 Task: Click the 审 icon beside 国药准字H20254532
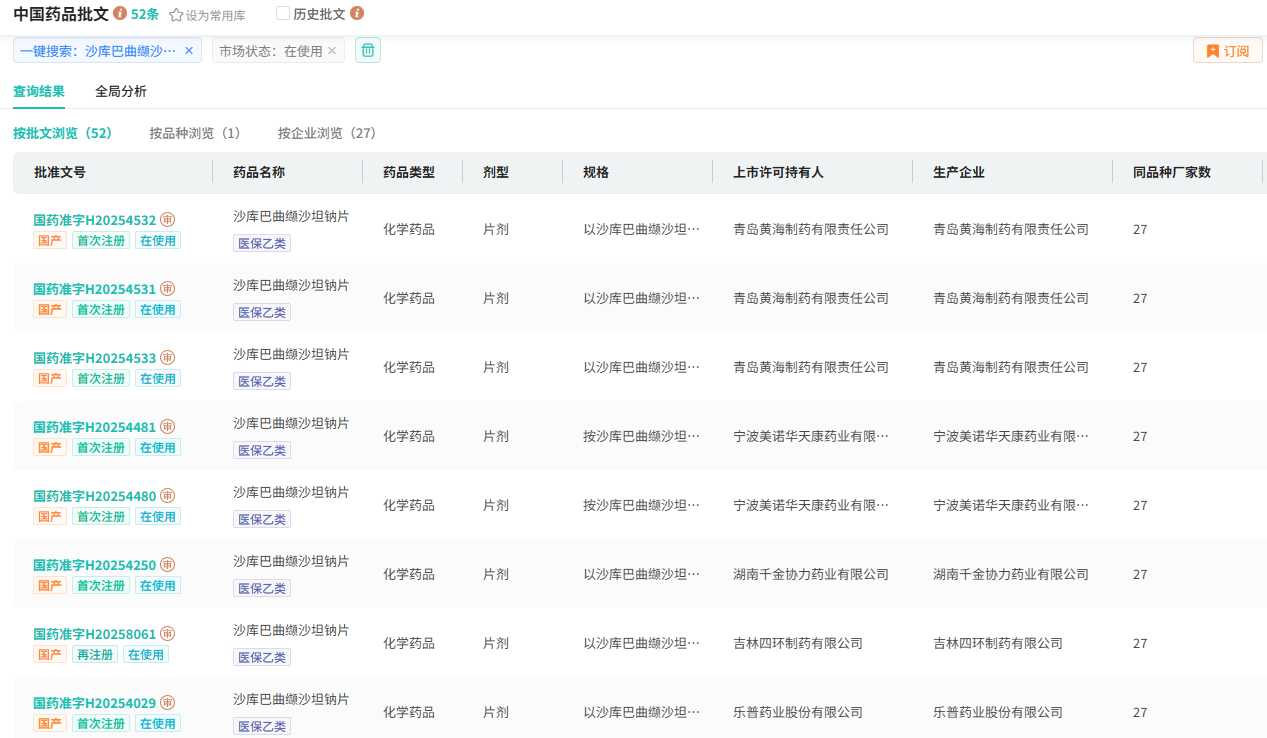point(168,220)
